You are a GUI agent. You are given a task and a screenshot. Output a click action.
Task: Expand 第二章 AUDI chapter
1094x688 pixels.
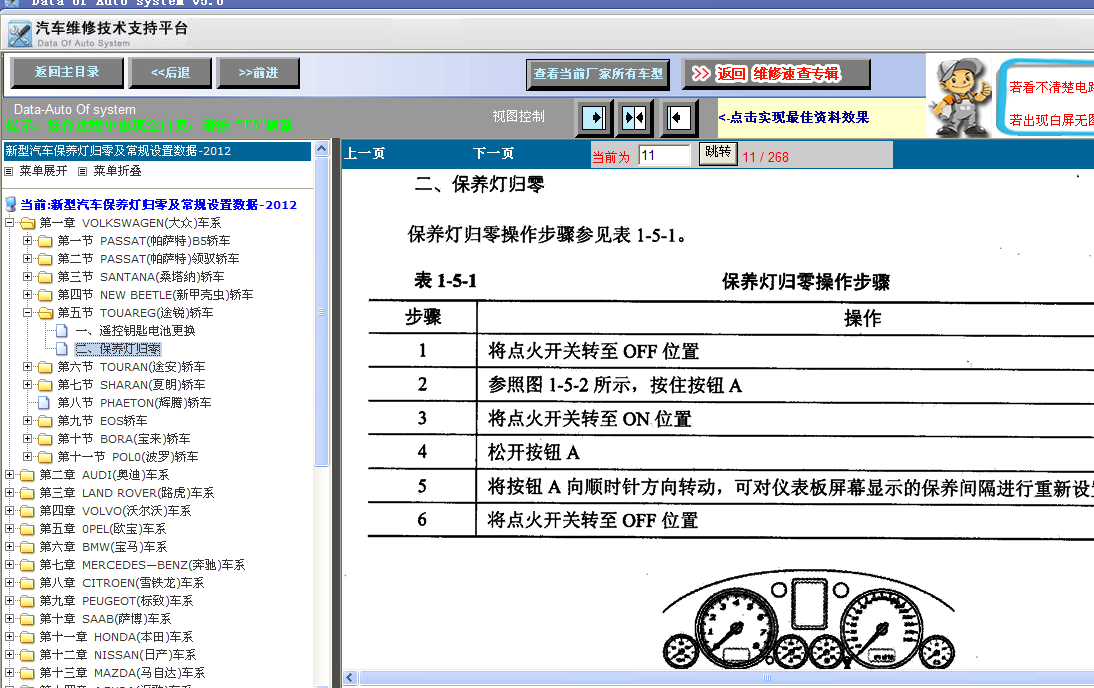(9, 474)
